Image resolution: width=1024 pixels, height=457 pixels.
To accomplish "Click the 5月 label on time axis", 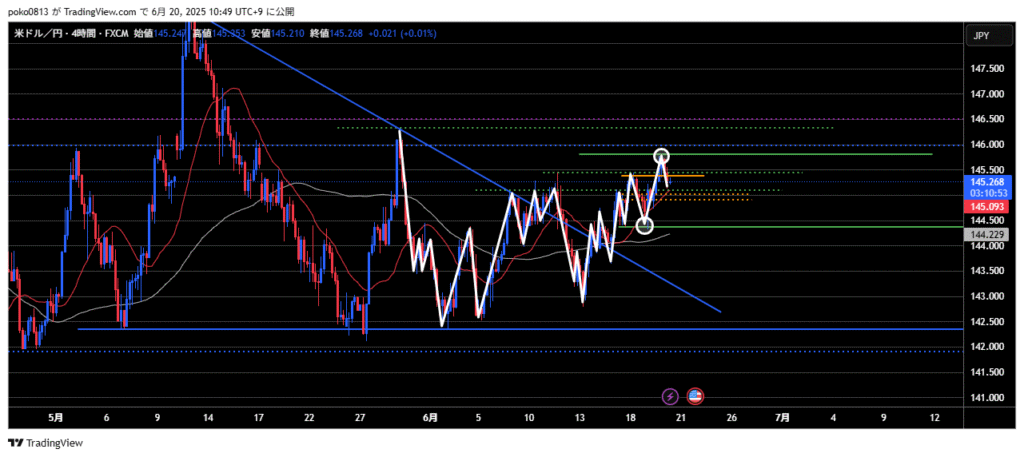I will tap(55, 416).
